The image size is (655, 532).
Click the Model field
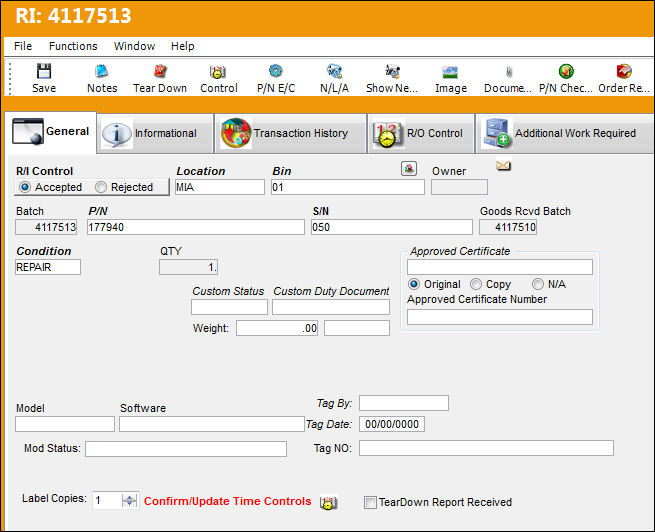click(x=65, y=424)
